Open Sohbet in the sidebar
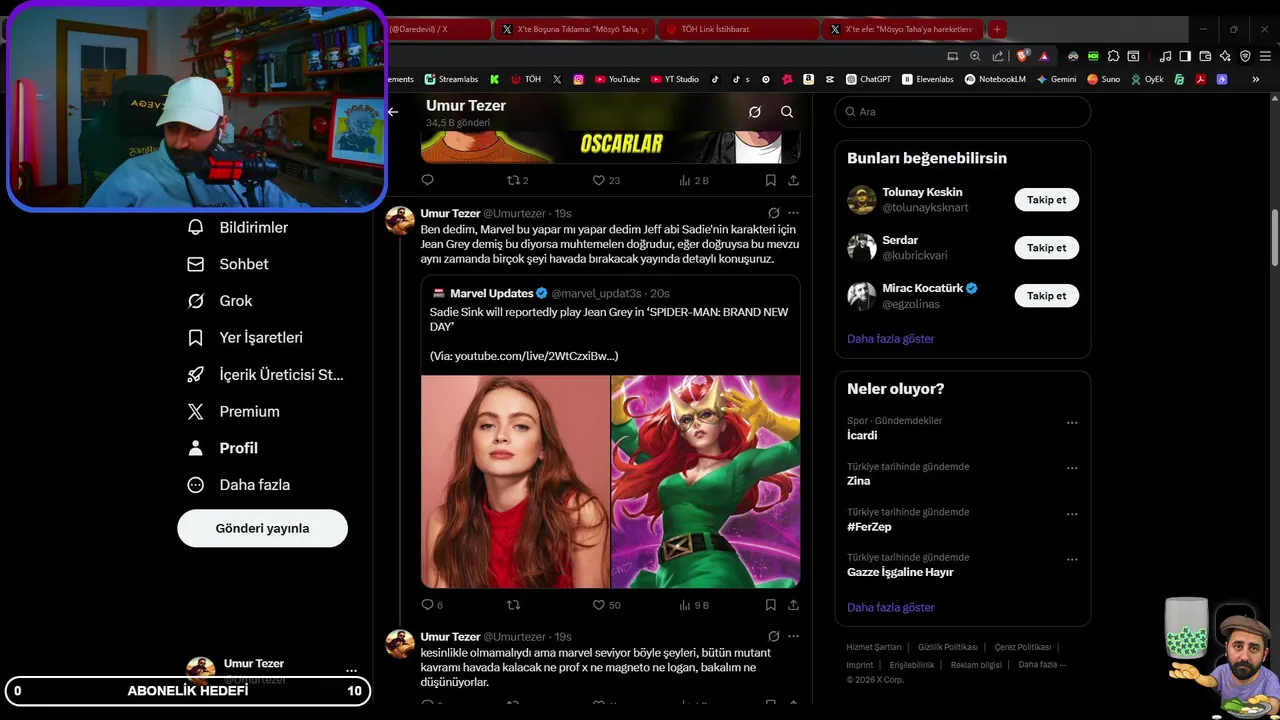Image resolution: width=1280 pixels, height=720 pixels. point(228,264)
